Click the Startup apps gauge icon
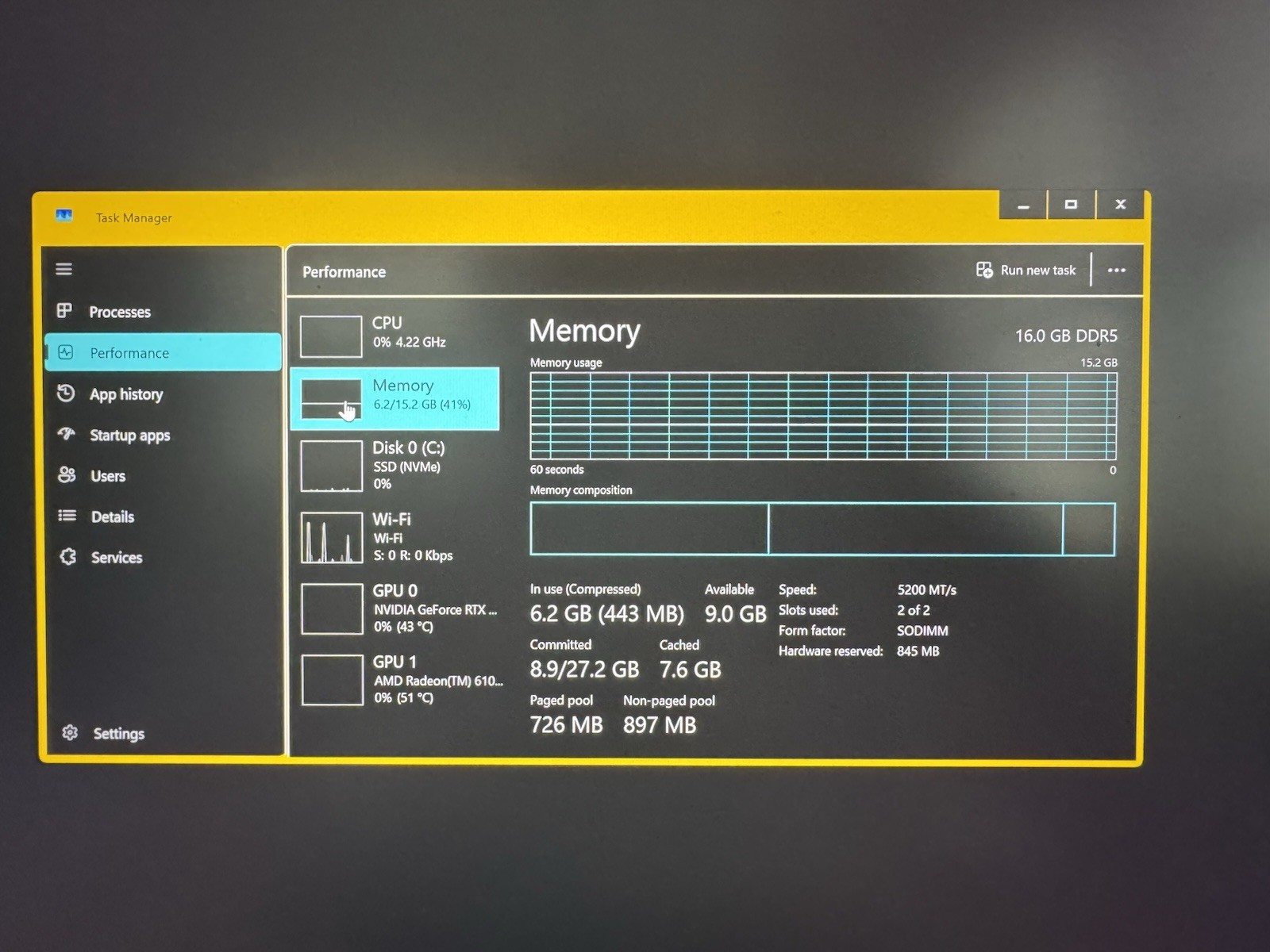The height and width of the screenshot is (952, 1270). coord(67,434)
